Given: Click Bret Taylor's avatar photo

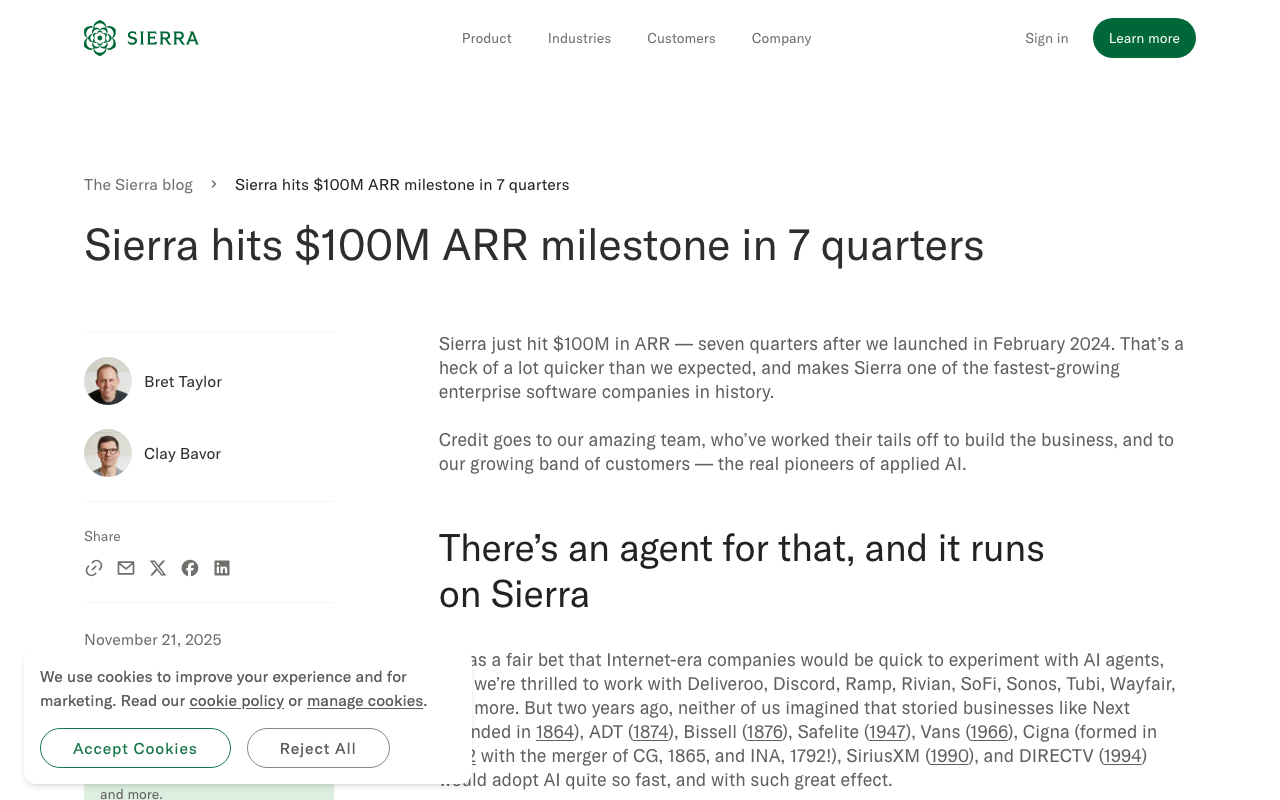Looking at the screenshot, I should pos(108,381).
